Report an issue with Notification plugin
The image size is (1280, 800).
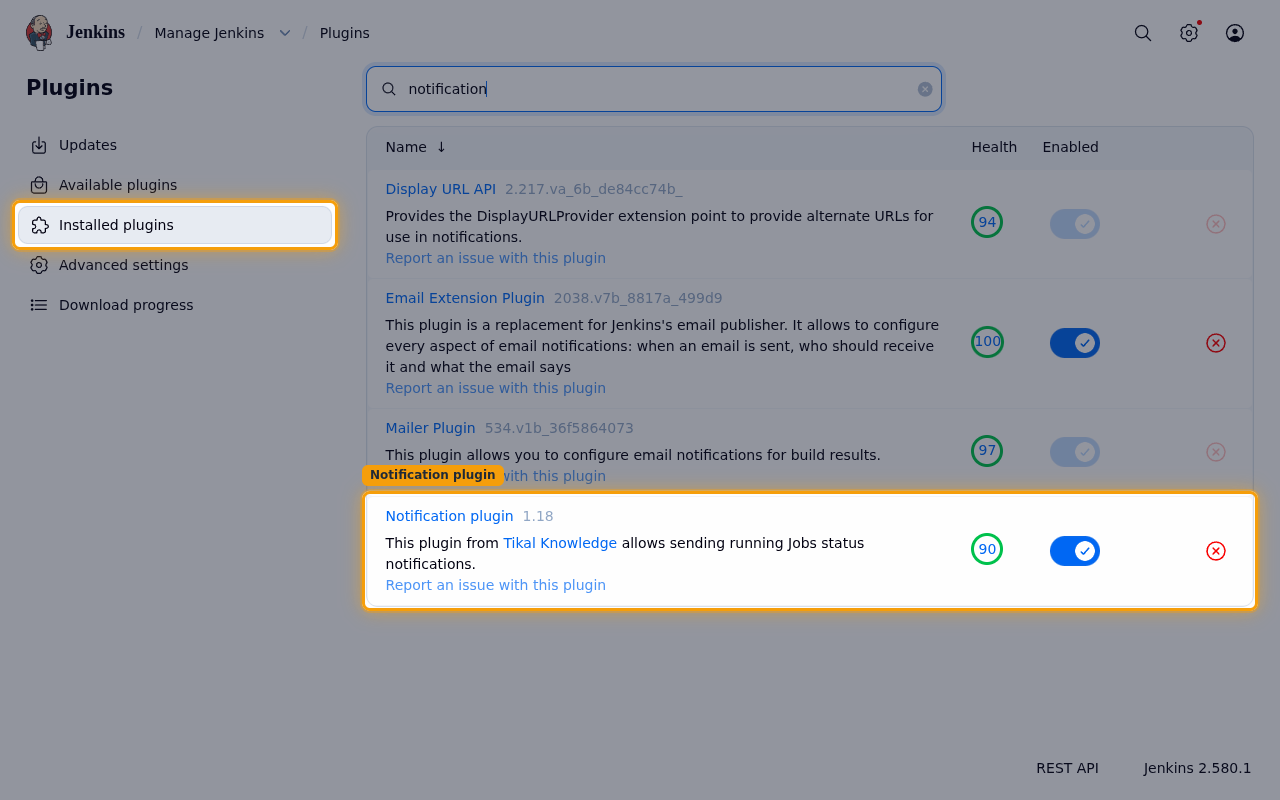tap(496, 585)
